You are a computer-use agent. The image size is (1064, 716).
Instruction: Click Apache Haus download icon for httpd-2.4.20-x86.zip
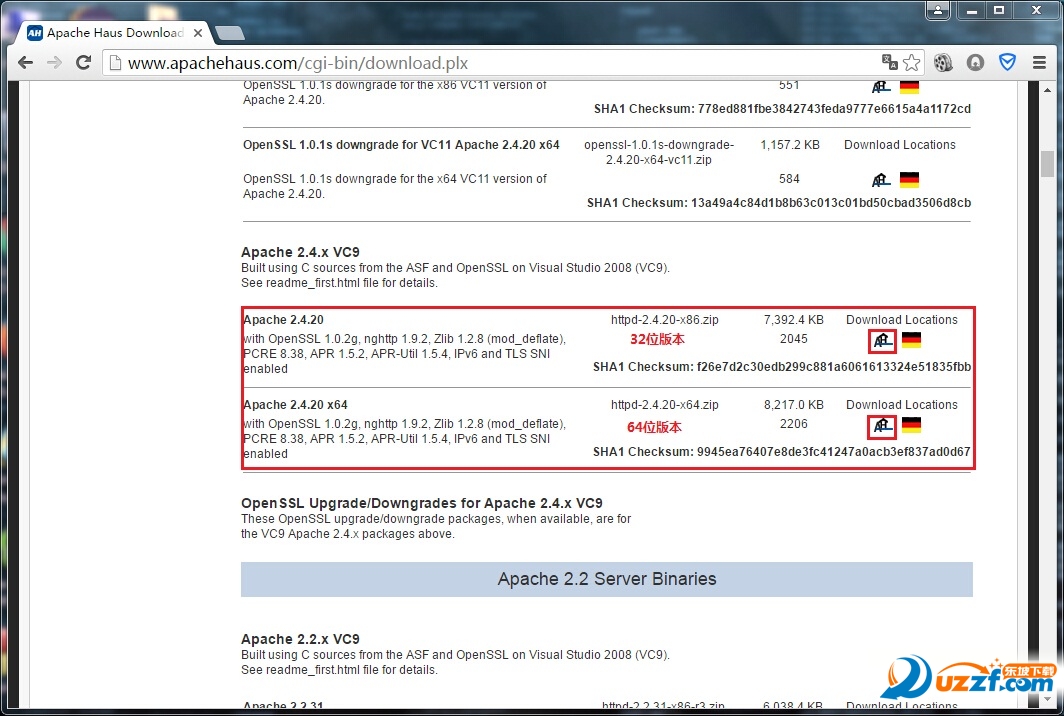click(881, 340)
